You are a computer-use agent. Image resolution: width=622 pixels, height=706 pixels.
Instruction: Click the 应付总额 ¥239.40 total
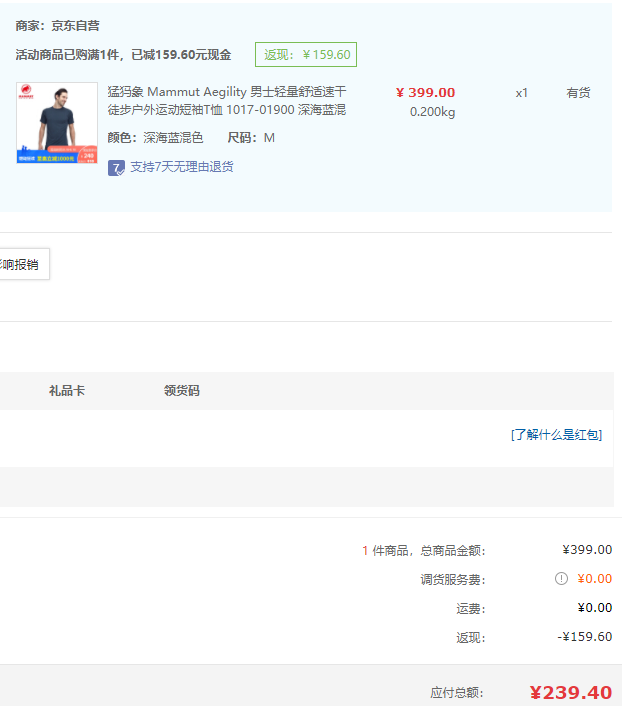(x=571, y=692)
